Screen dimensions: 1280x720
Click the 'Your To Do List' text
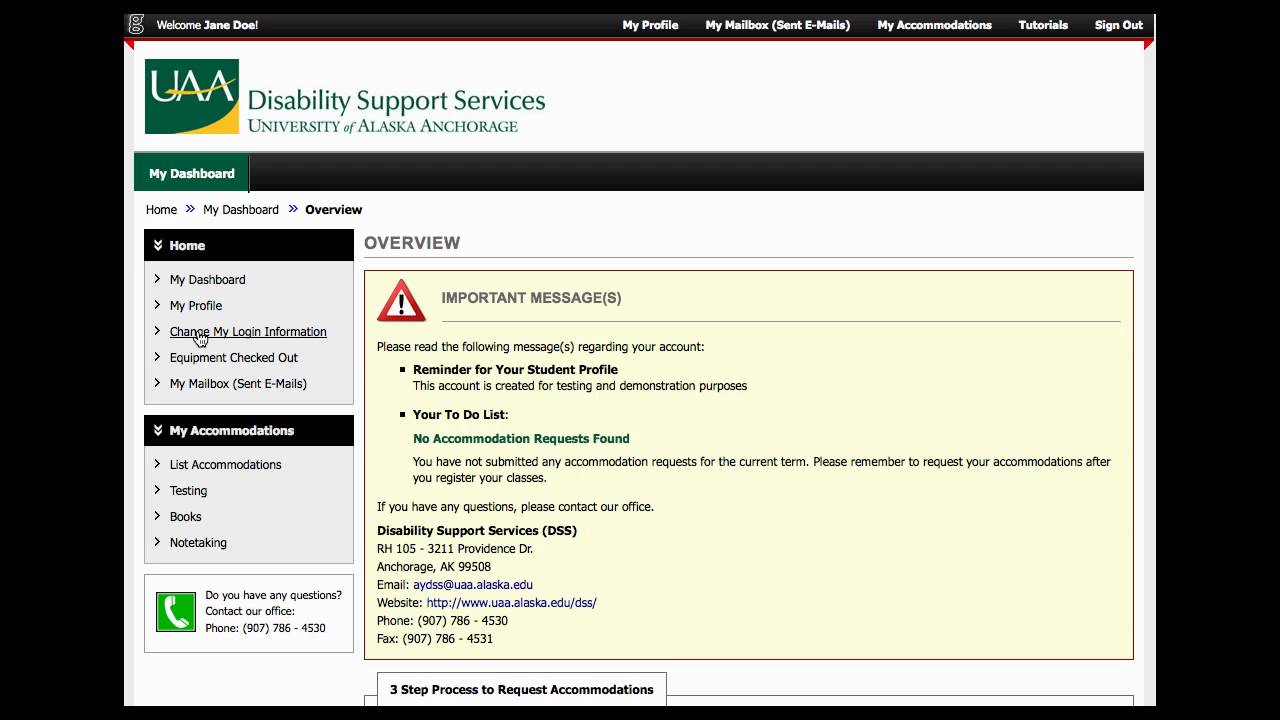(459, 414)
